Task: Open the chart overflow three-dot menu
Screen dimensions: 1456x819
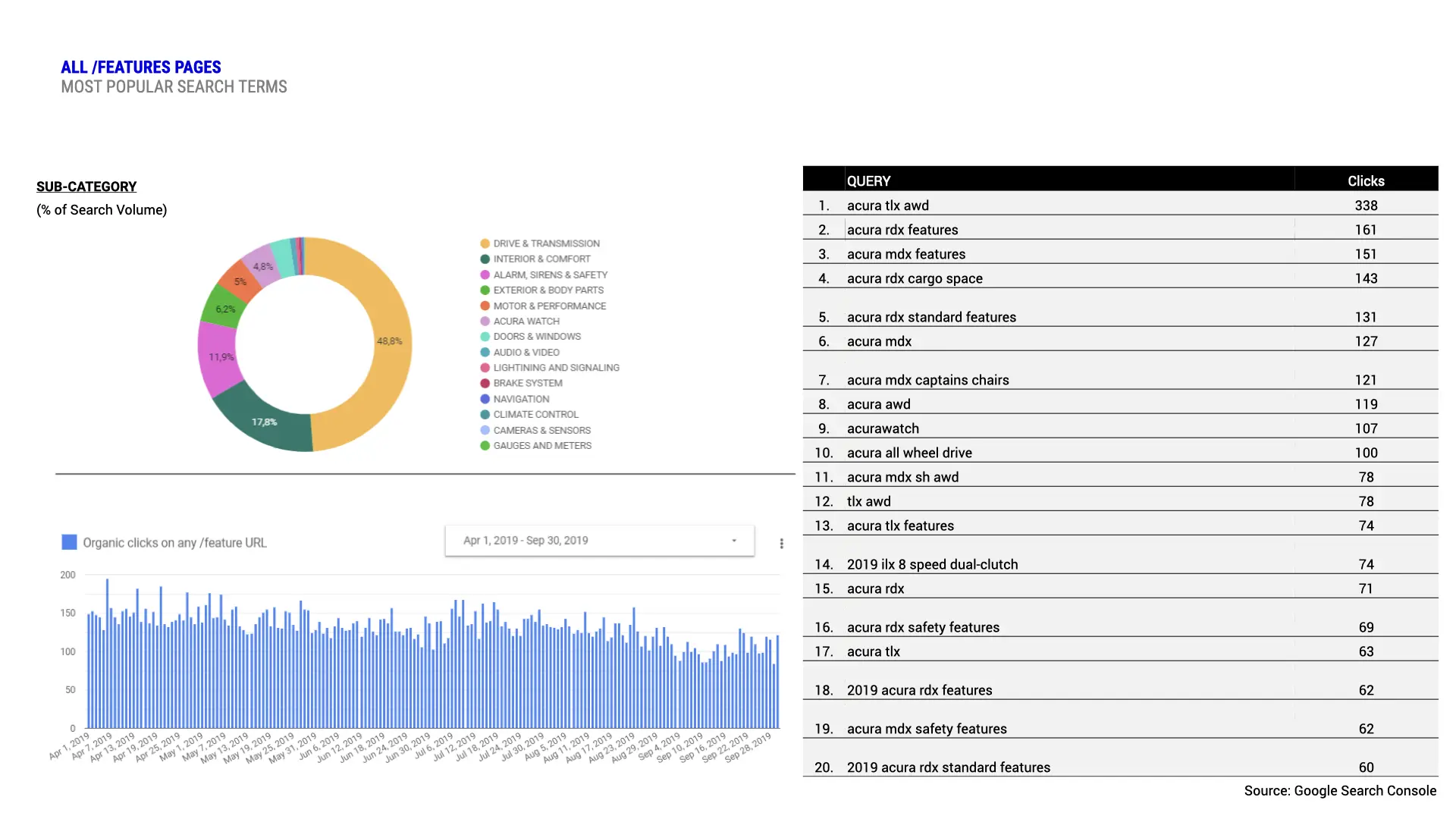Action: tap(781, 542)
